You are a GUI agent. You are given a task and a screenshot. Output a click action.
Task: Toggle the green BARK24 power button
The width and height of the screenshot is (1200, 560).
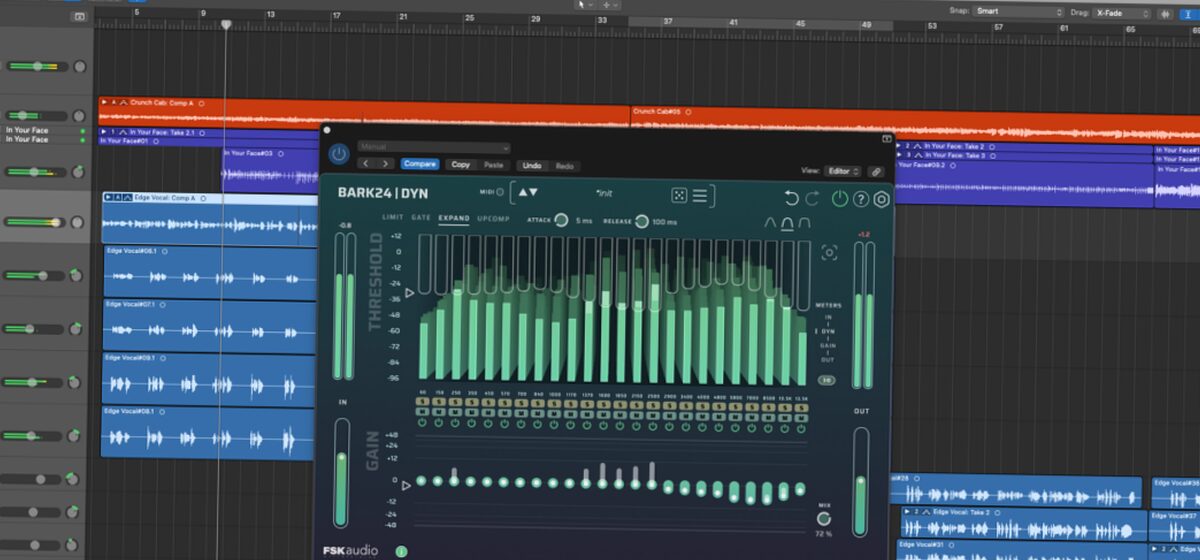click(x=840, y=199)
